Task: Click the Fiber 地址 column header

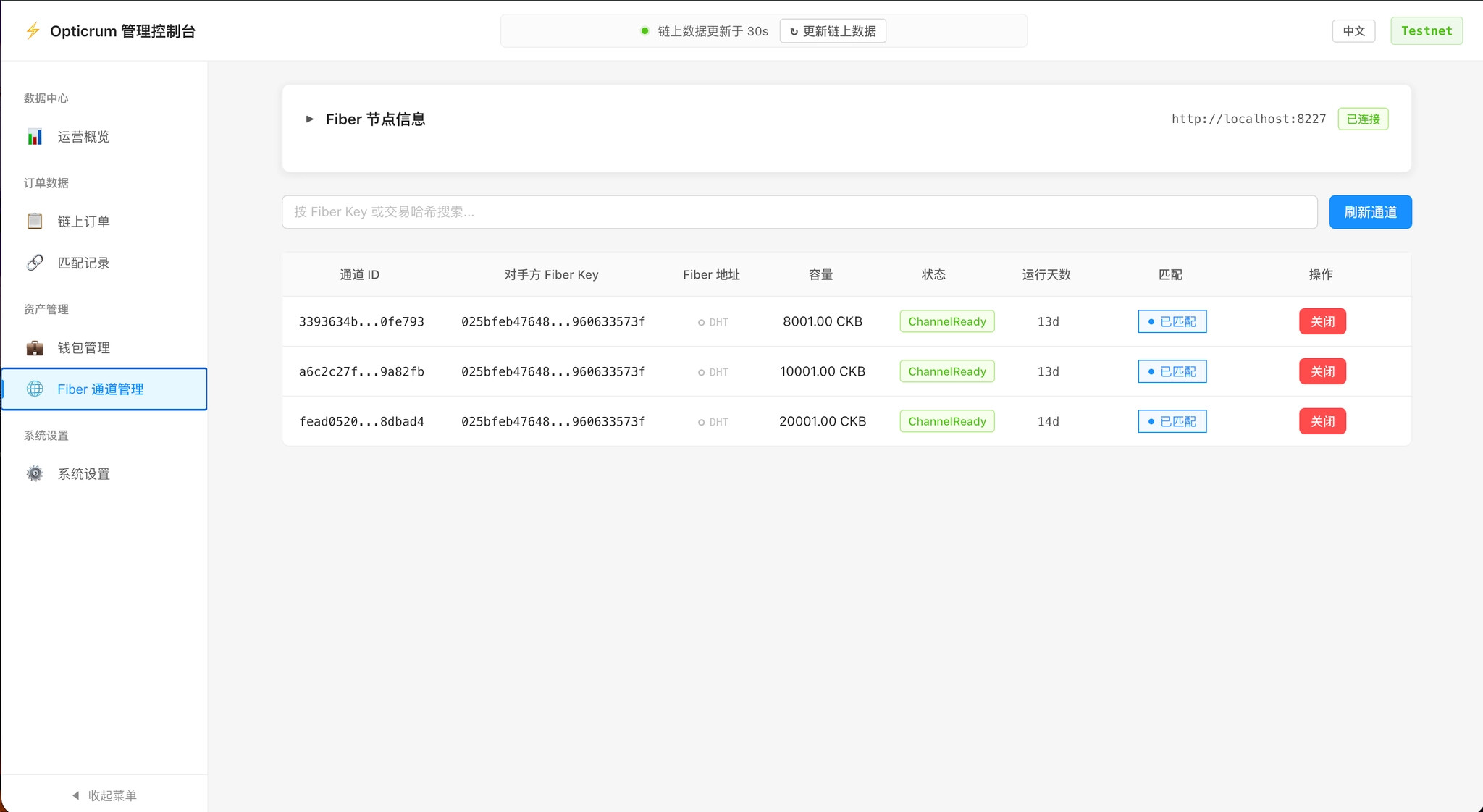Action: pos(711,274)
